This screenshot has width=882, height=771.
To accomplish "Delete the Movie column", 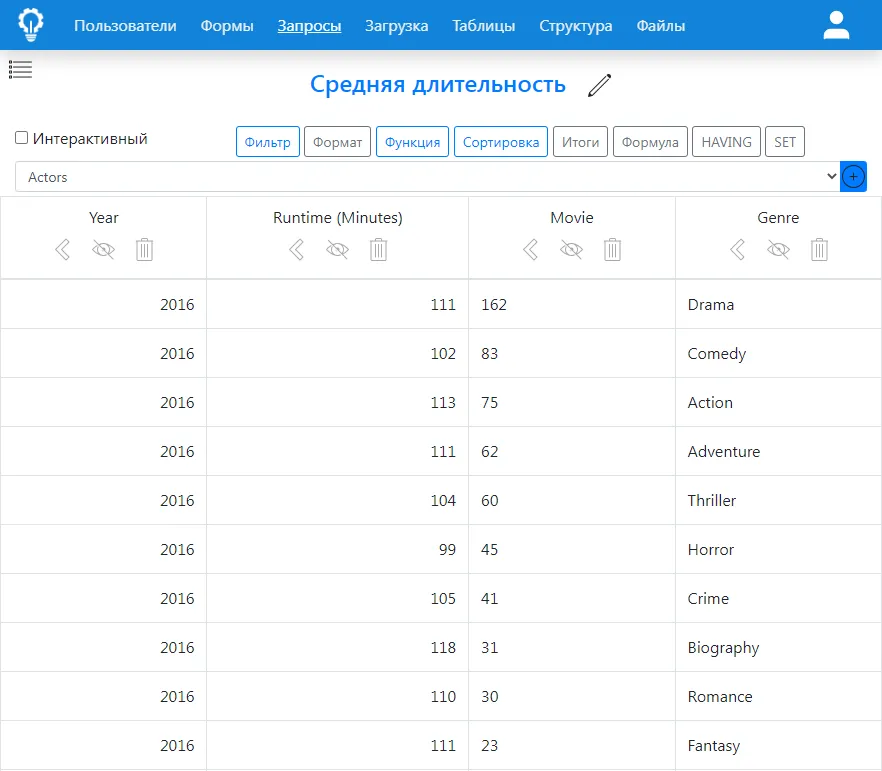I will pyautogui.click(x=613, y=249).
